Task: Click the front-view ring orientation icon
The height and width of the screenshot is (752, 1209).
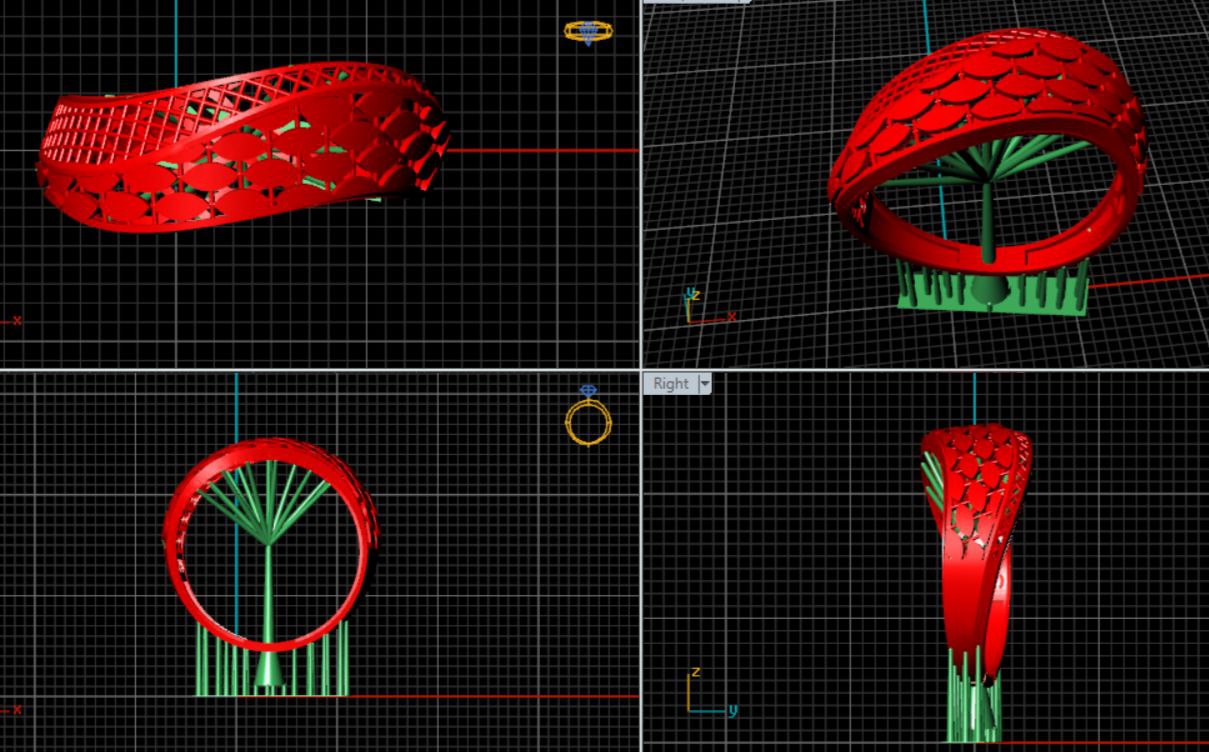Action: click(588, 416)
